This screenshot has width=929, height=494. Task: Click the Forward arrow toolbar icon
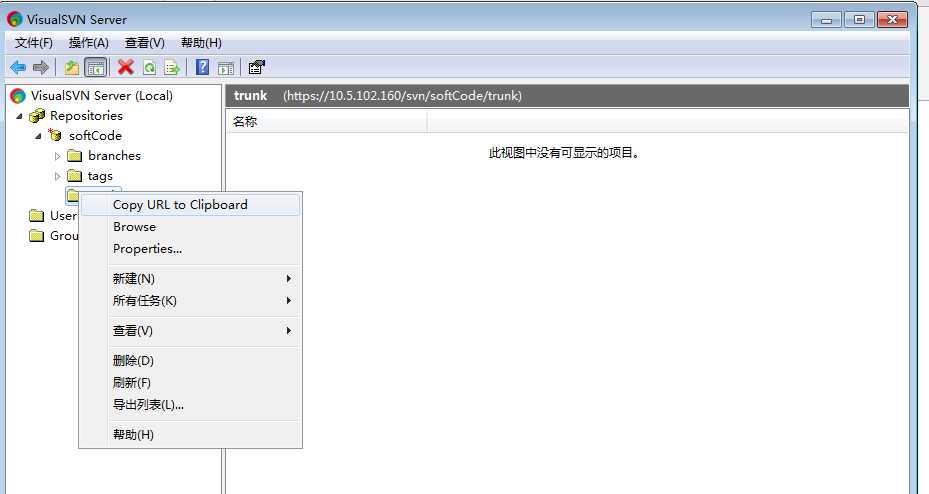(x=41, y=68)
